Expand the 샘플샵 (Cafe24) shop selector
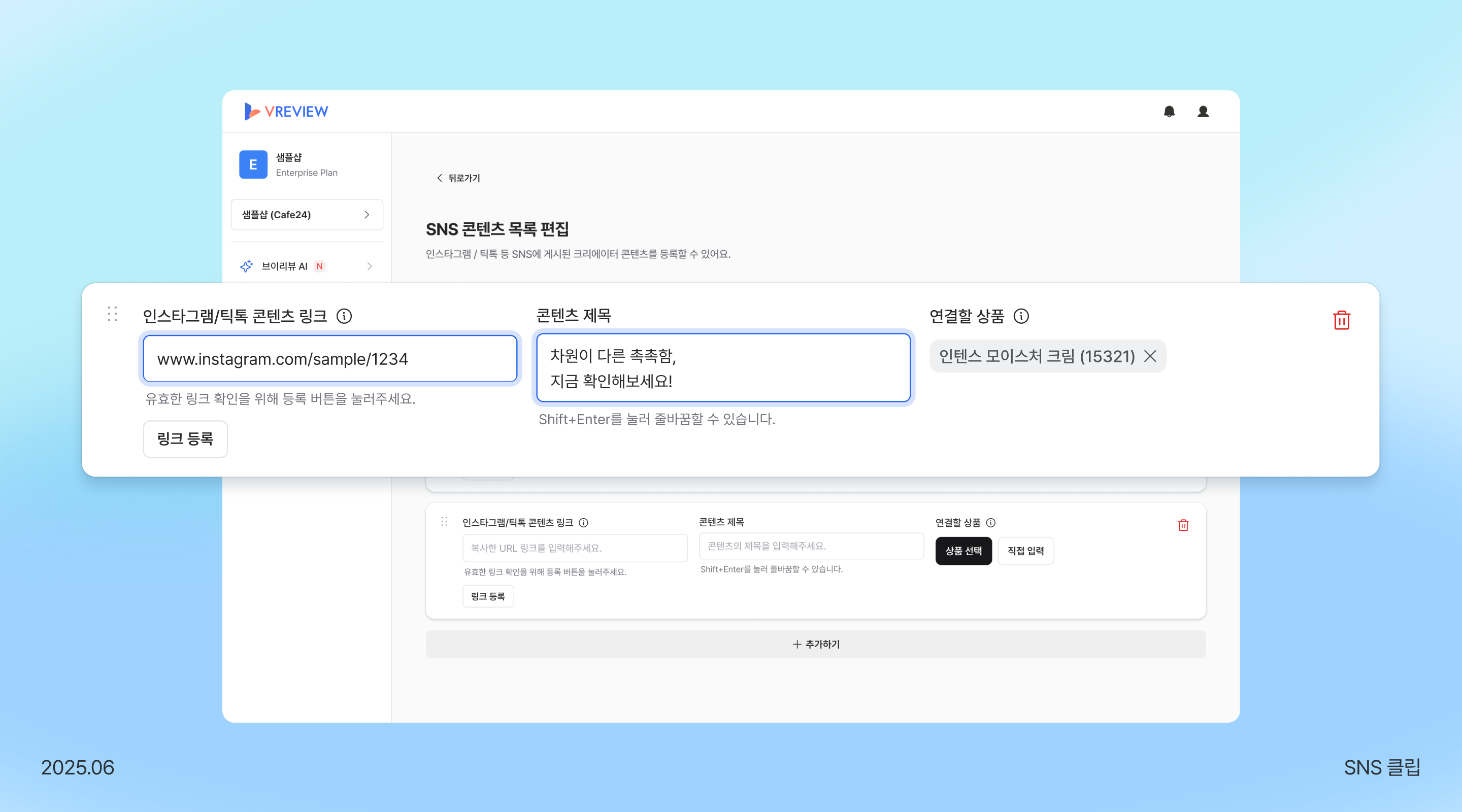 tap(307, 215)
